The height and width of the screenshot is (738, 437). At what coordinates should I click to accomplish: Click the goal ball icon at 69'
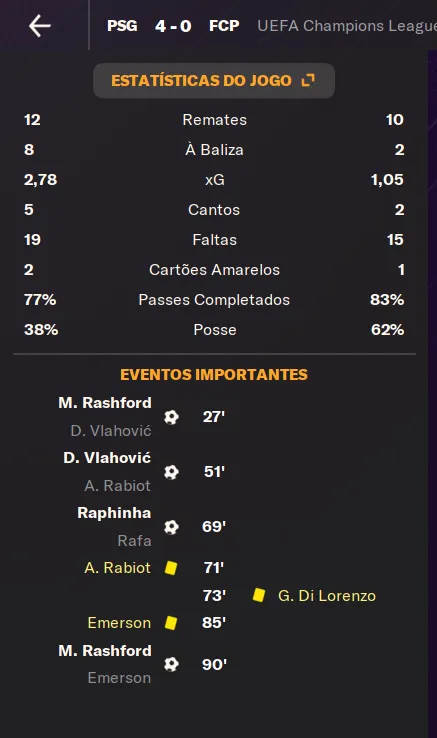click(x=171, y=527)
